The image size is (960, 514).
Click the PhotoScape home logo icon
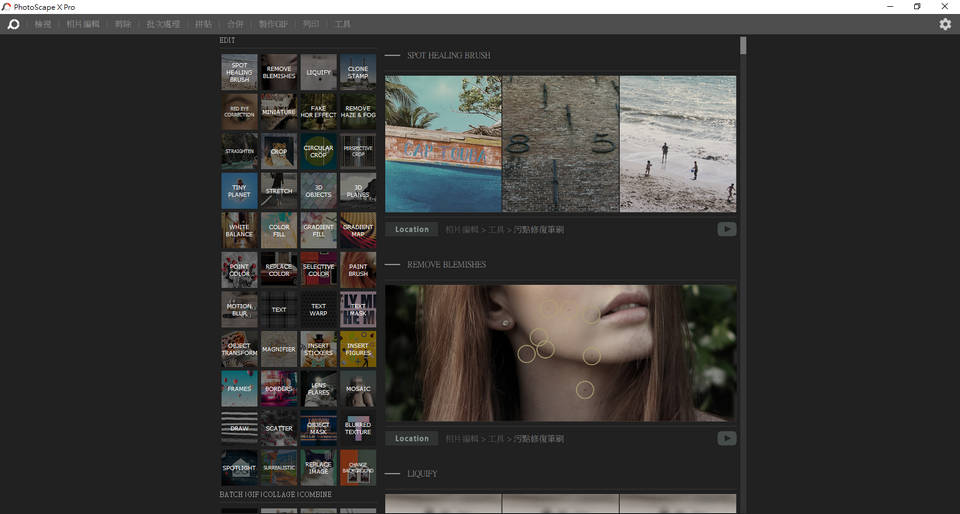(14, 24)
